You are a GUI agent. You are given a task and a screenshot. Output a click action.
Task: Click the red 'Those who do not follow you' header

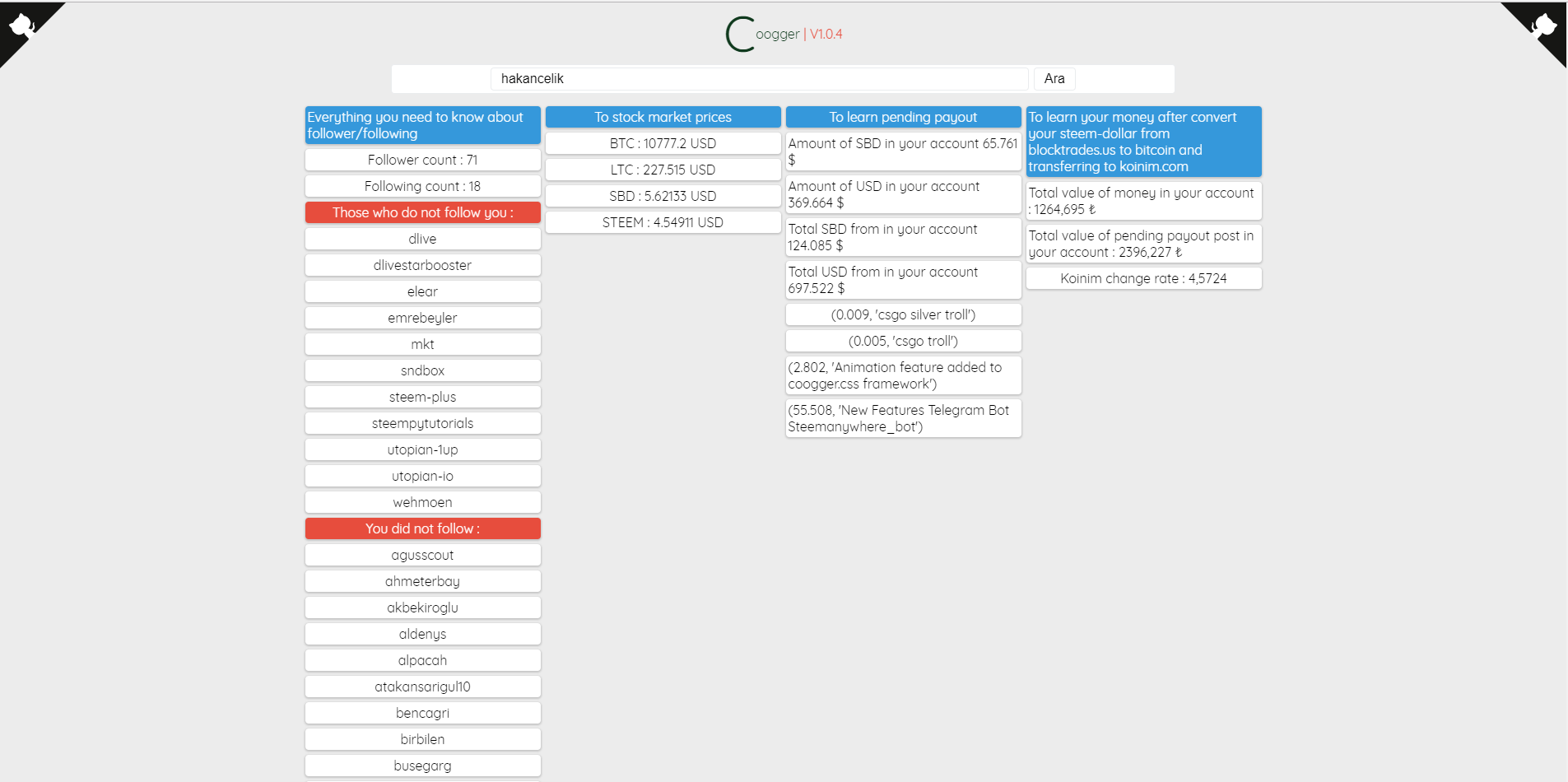(423, 212)
